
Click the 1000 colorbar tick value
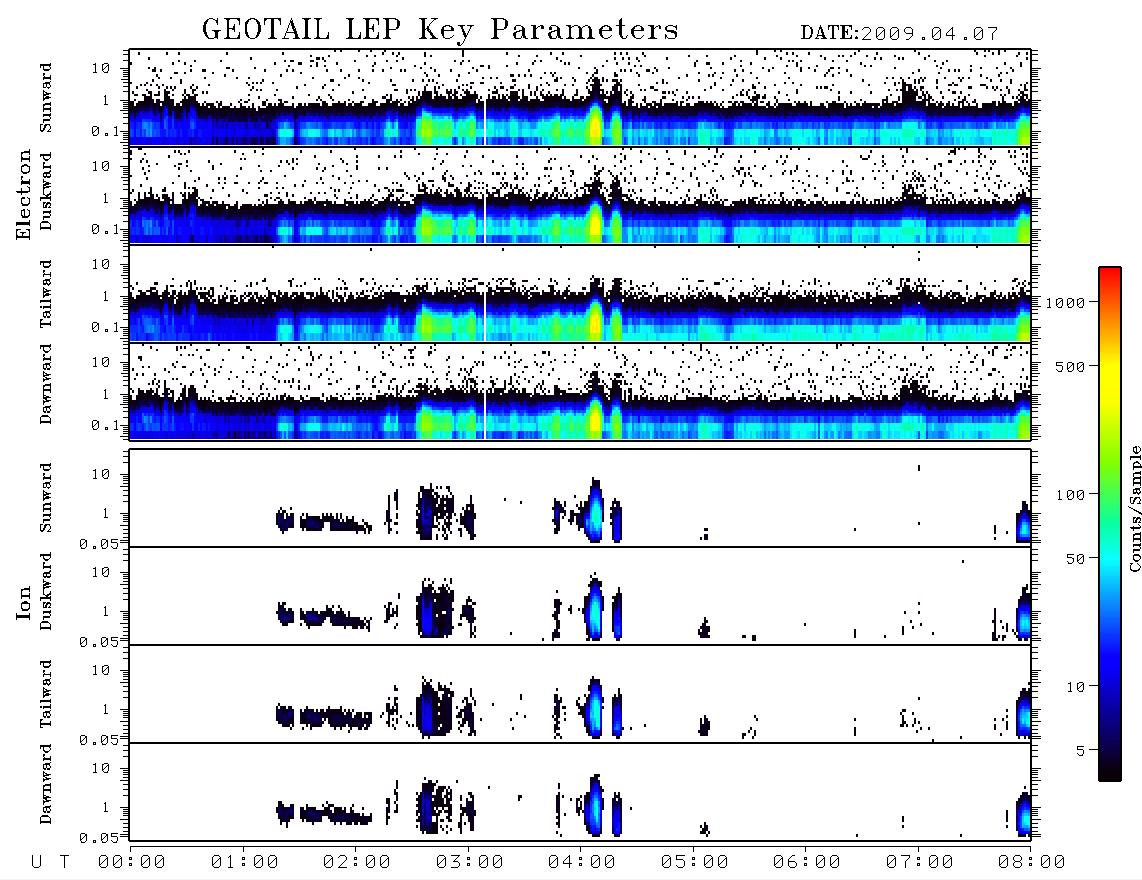(x=1065, y=302)
